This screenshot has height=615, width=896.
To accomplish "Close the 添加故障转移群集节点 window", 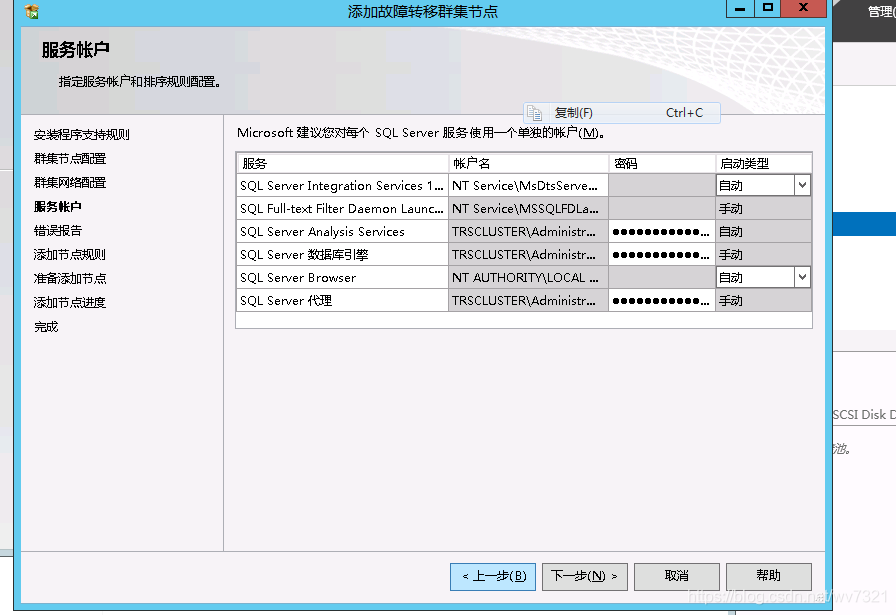I will click(804, 8).
